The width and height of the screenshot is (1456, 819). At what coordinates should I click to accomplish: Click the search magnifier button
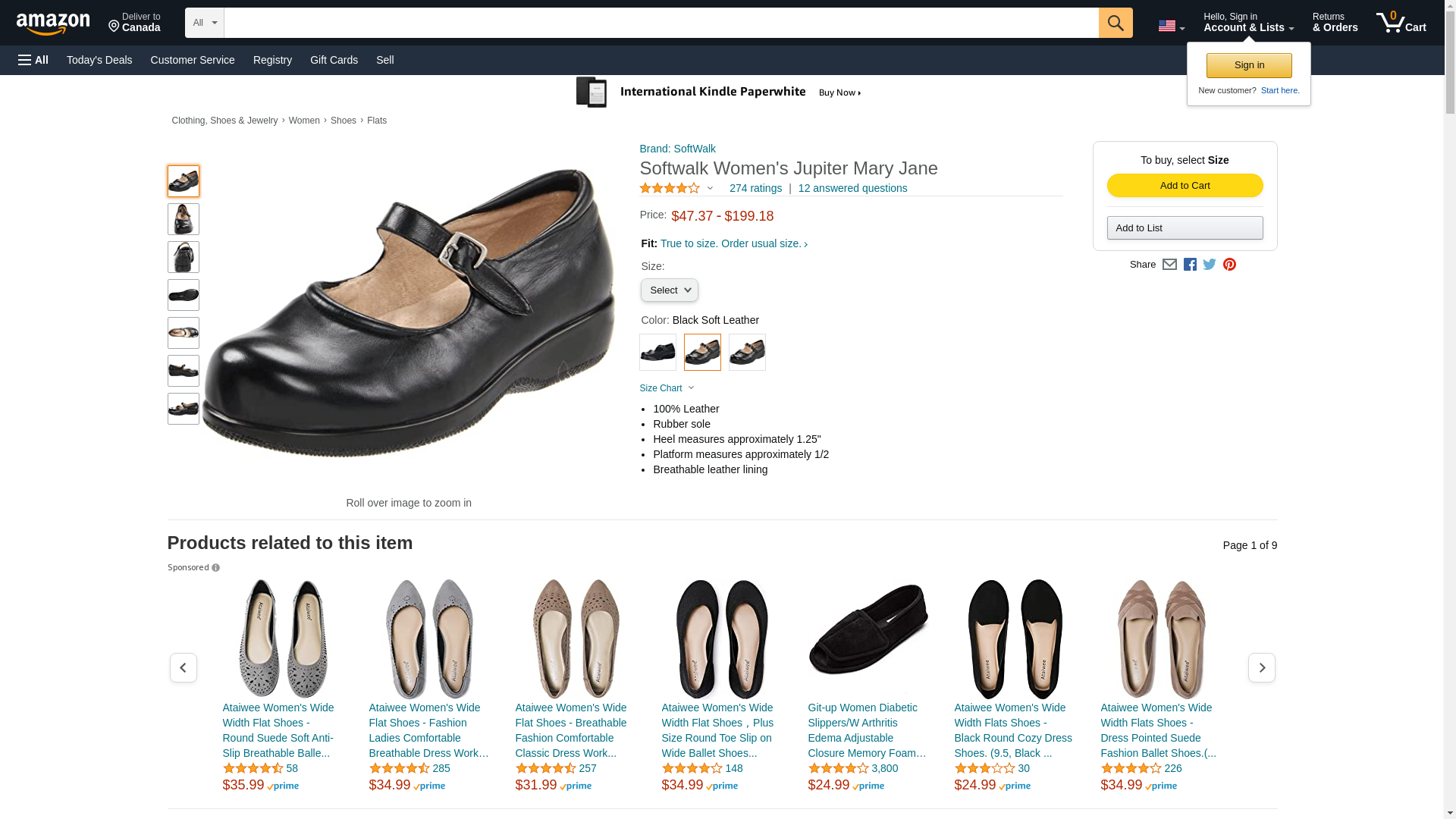point(1115,23)
